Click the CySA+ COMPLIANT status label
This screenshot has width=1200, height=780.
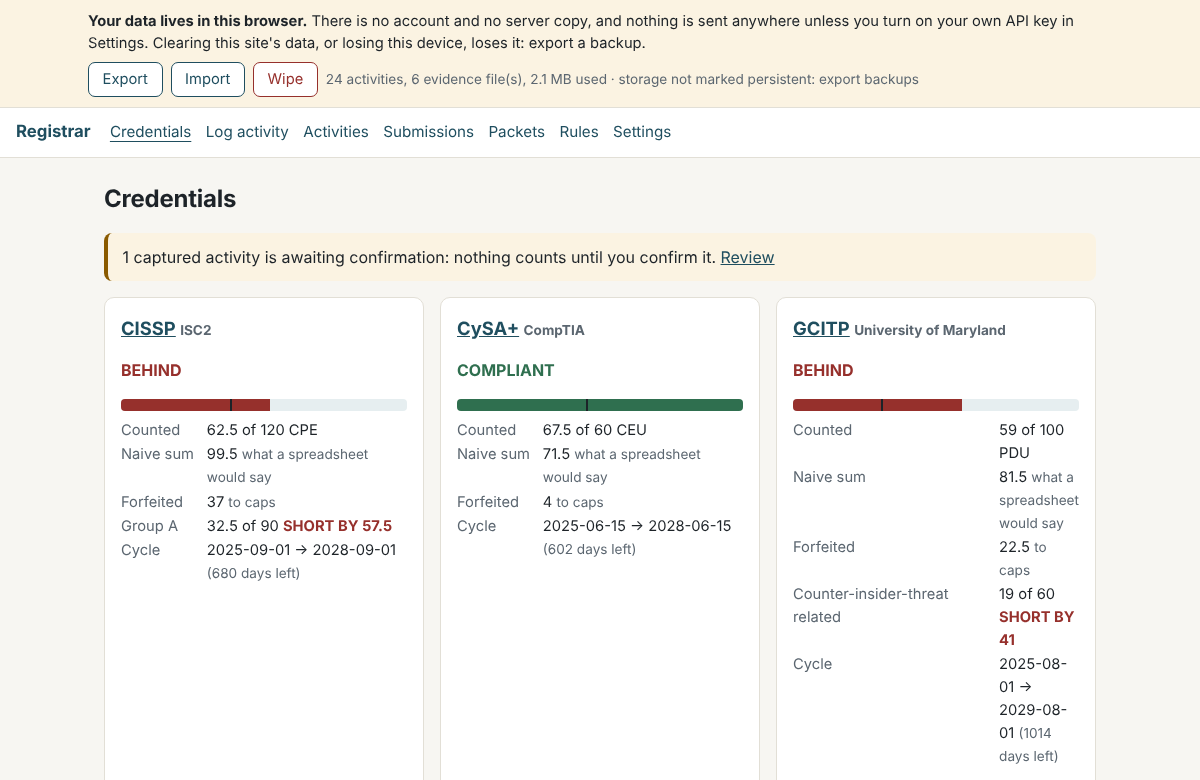[x=505, y=370]
